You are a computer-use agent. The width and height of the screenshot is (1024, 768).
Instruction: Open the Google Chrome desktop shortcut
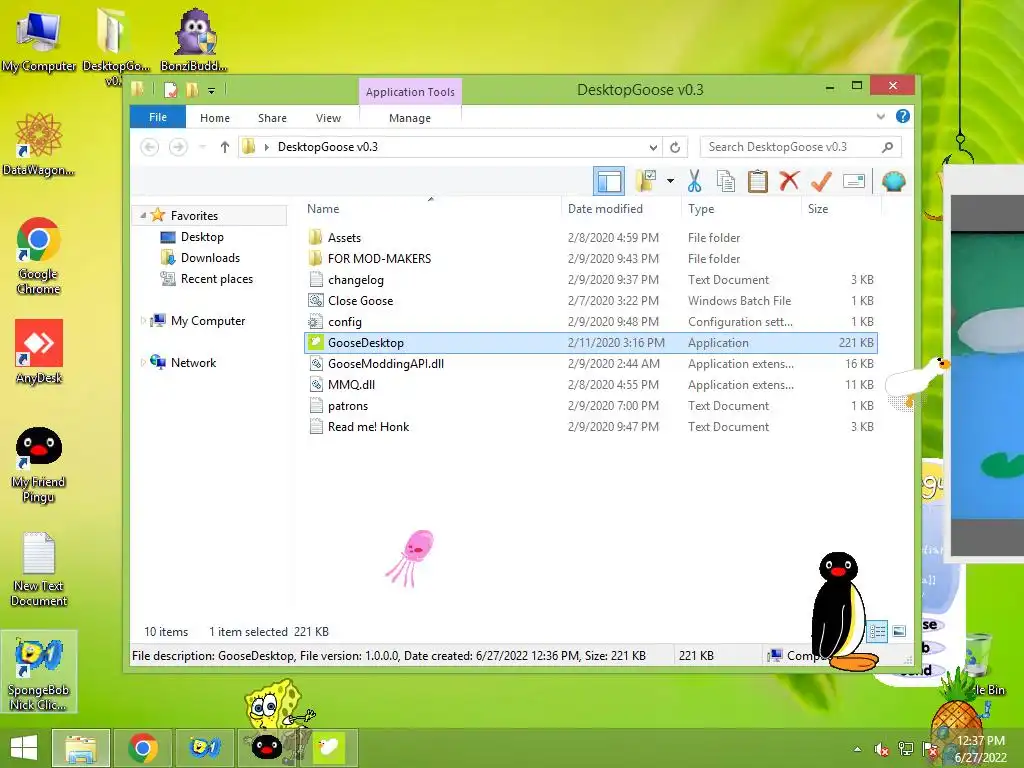[x=39, y=256]
